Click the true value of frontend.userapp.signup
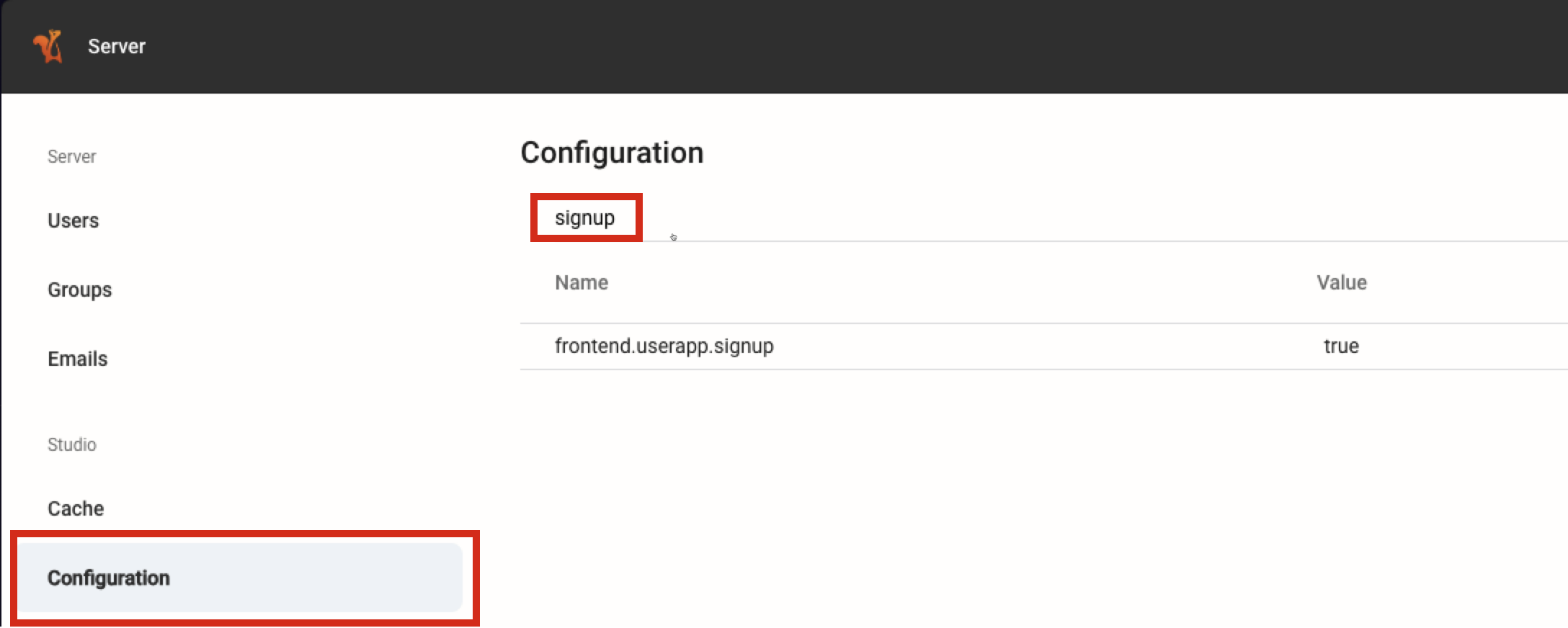The image size is (1568, 628). click(1341, 346)
